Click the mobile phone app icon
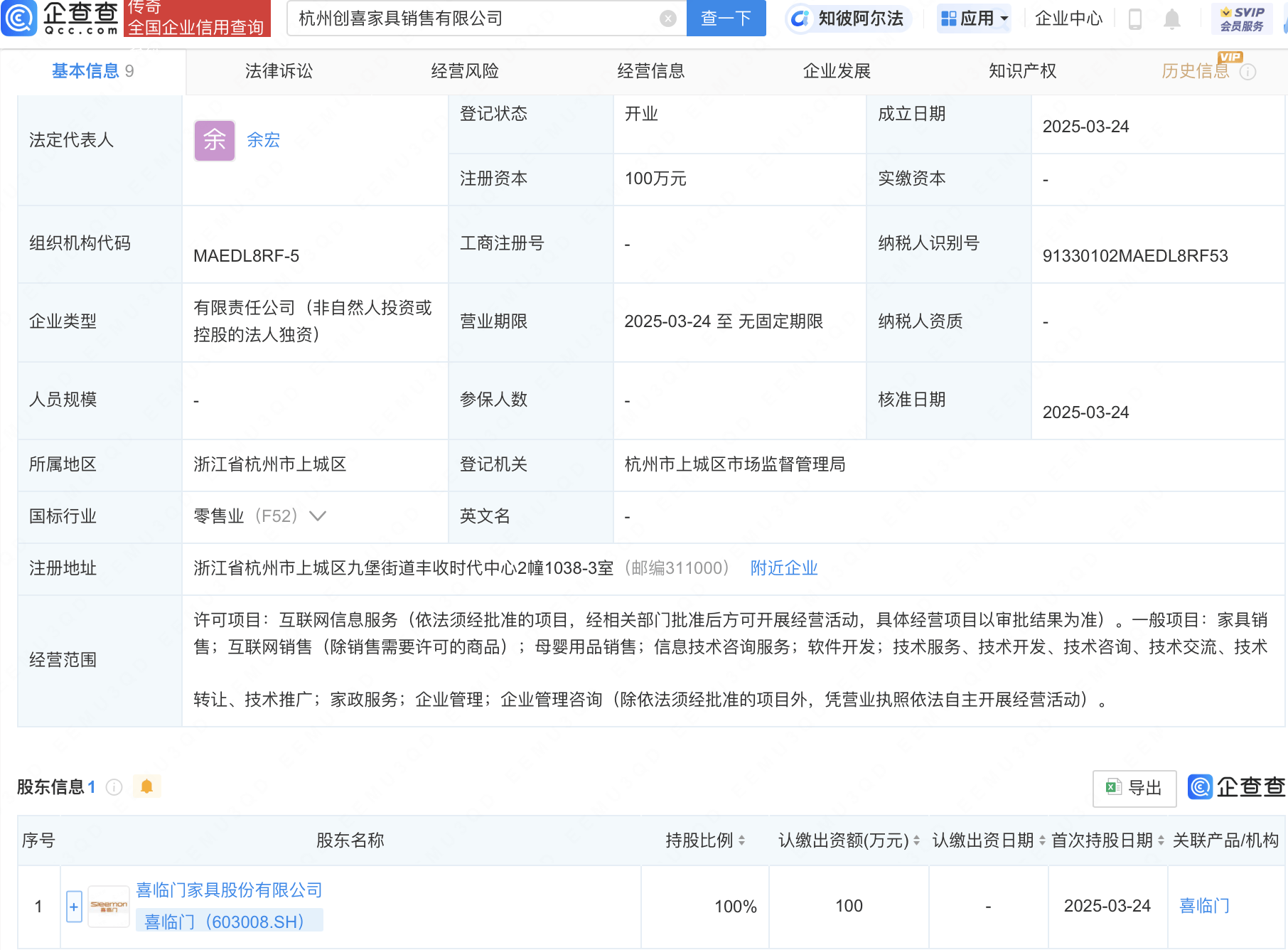 tap(1135, 18)
